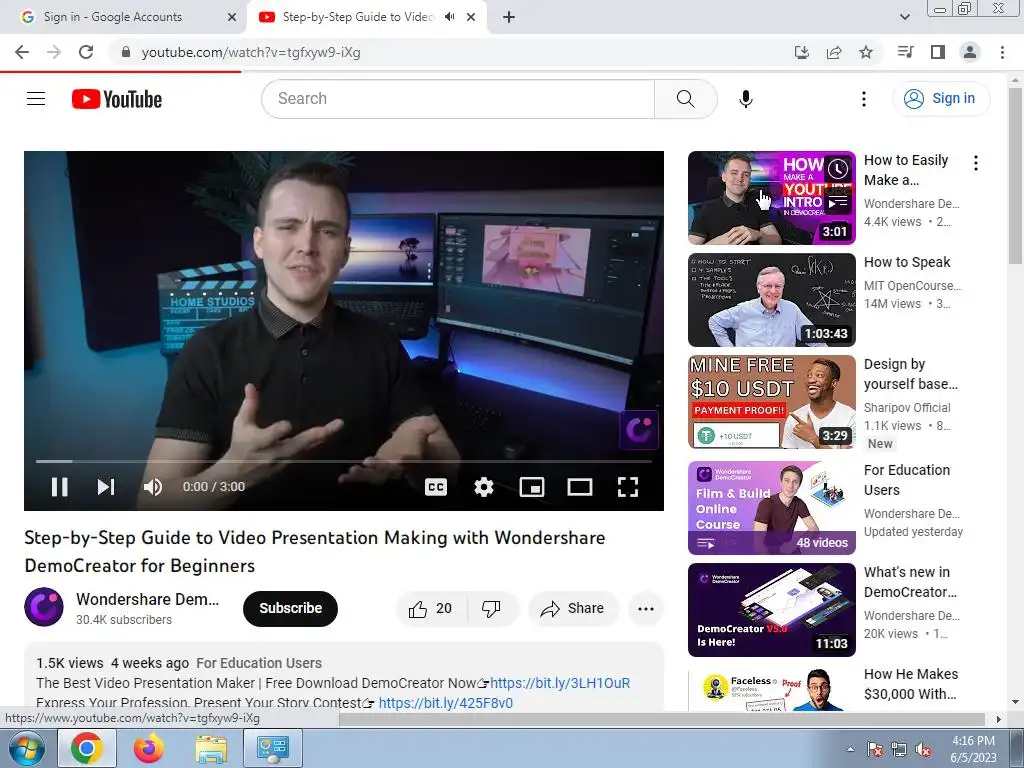Click the video progress bar
The height and width of the screenshot is (768, 1024).
(344, 461)
